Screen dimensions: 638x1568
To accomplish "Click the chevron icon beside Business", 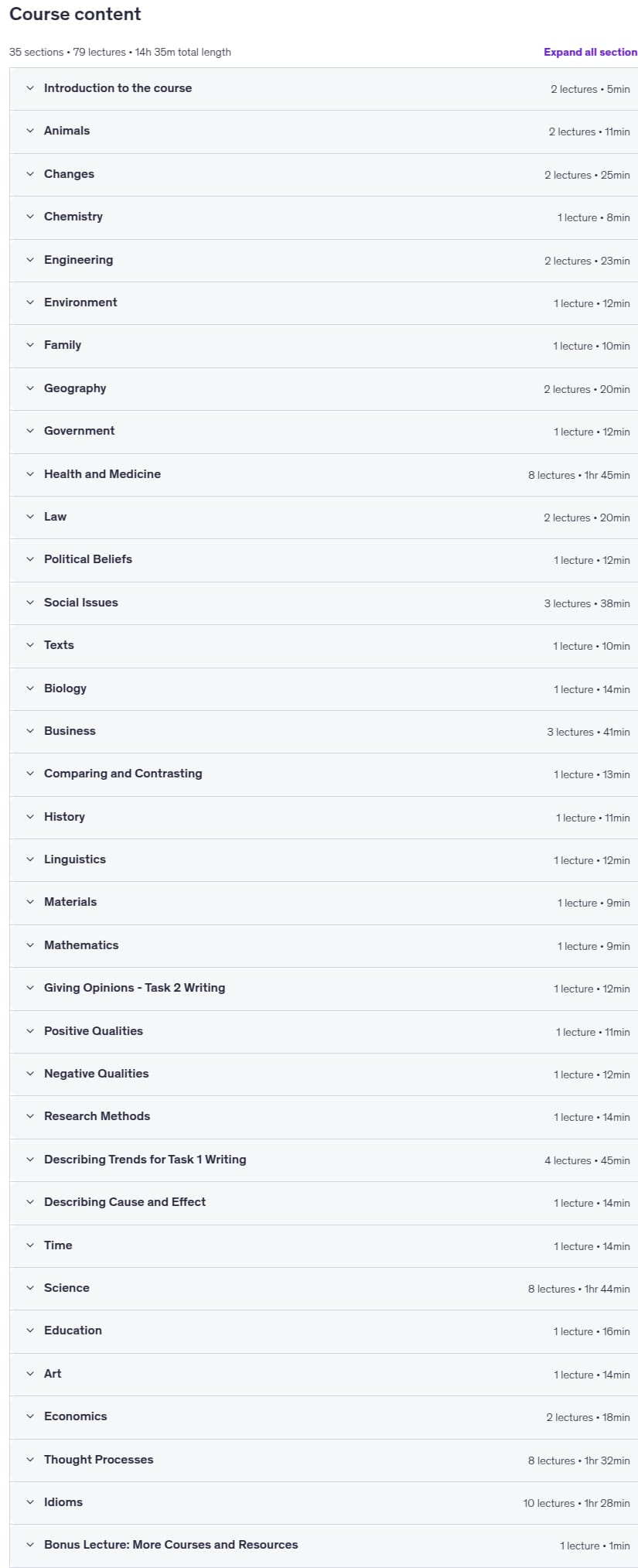I will [30, 731].
